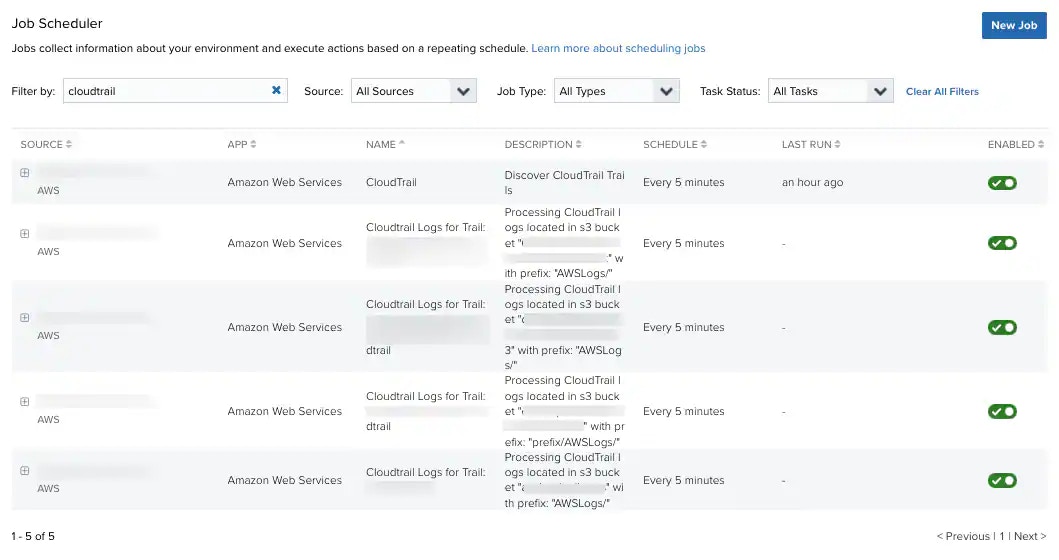Screen dimensions: 1059x560
Task: Open the Job Type dropdown
Action: tap(617, 91)
